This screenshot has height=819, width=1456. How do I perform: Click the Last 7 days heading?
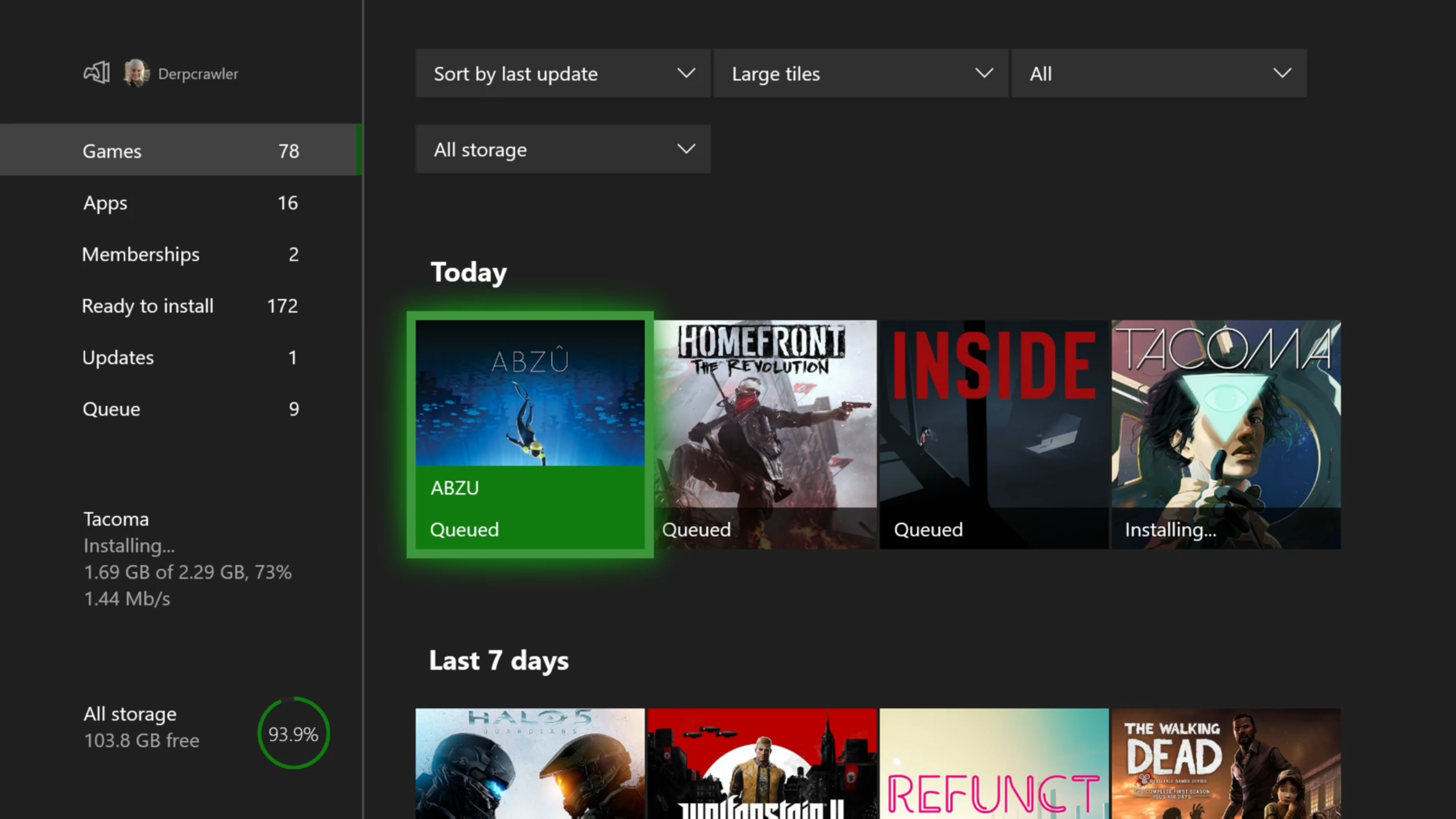[499, 661]
